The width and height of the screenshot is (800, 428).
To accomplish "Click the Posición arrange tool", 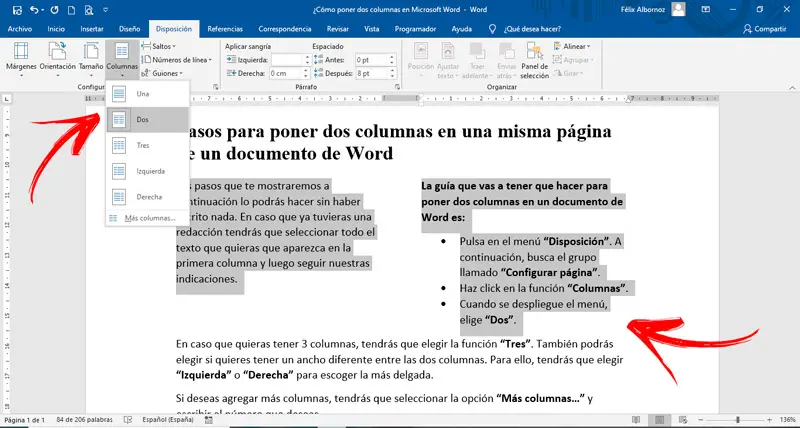I will 420,60.
